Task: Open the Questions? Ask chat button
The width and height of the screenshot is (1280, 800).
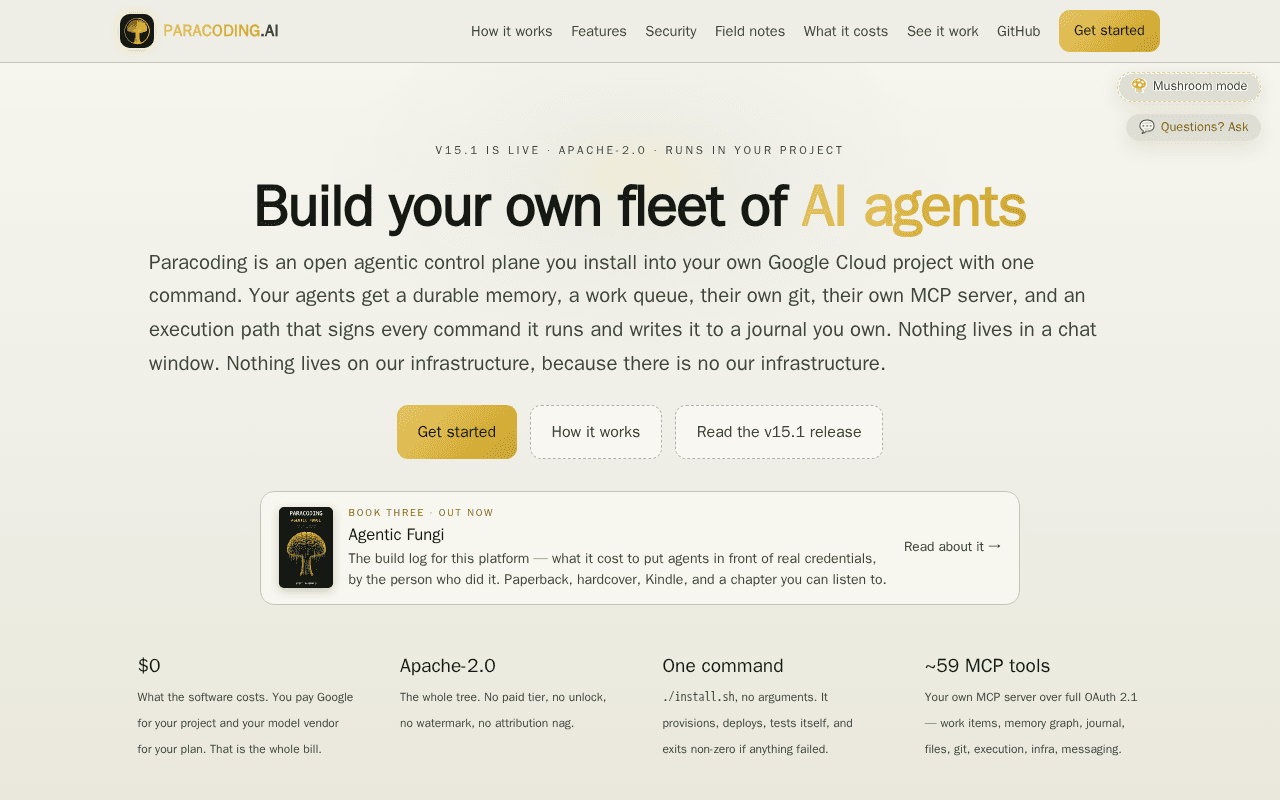Action: pyautogui.click(x=1193, y=127)
